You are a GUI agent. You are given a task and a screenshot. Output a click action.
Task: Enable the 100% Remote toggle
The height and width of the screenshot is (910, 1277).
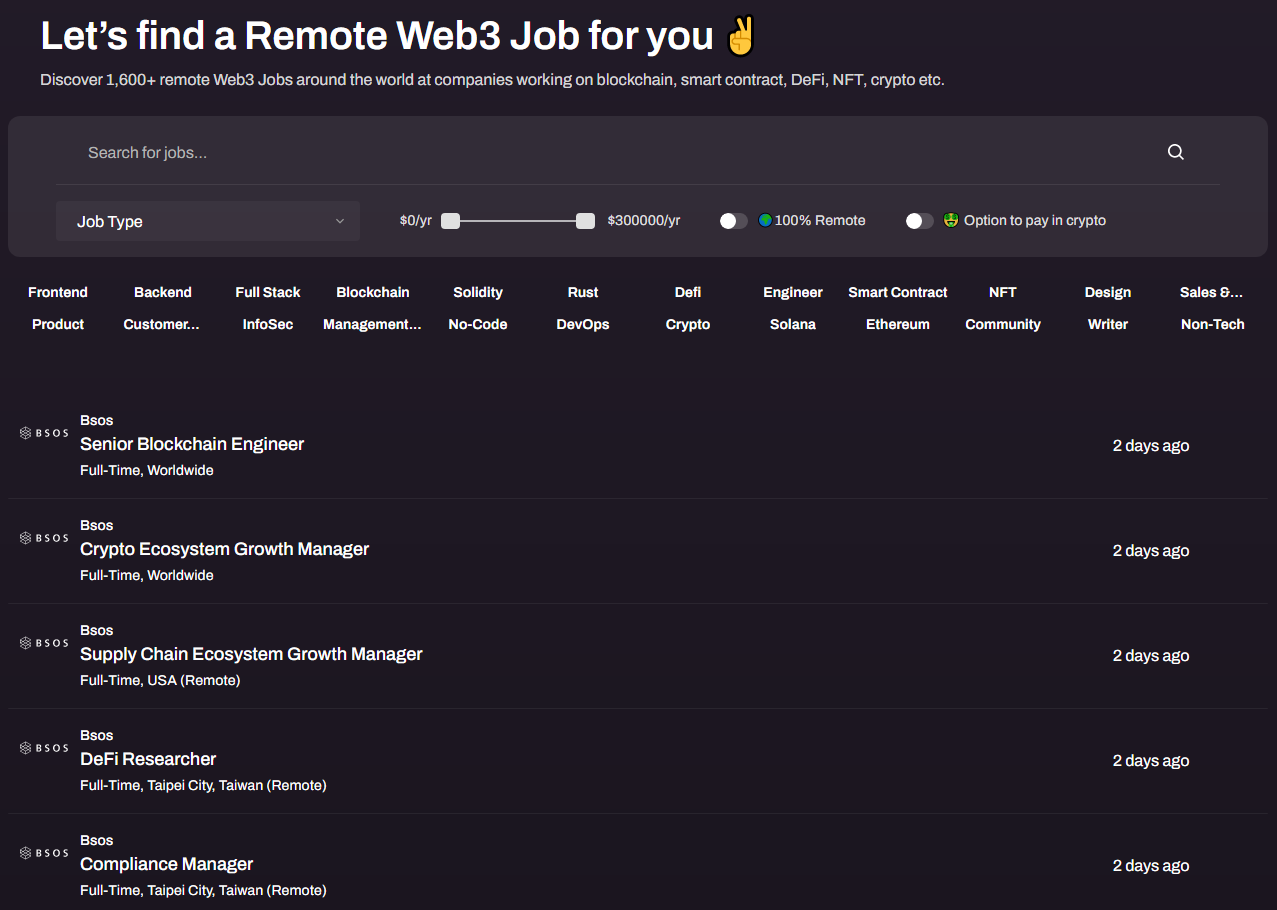734,221
